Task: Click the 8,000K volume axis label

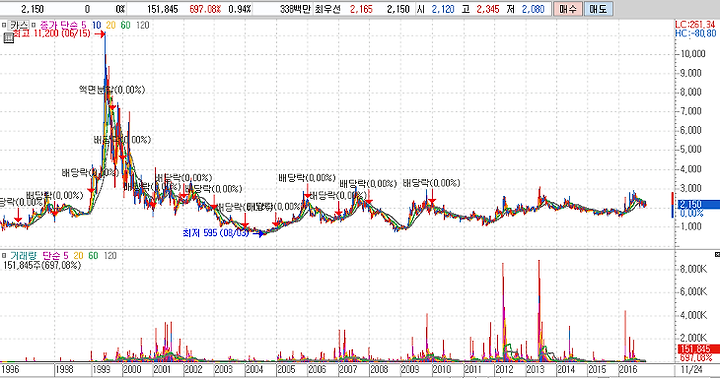Action: pos(693,269)
